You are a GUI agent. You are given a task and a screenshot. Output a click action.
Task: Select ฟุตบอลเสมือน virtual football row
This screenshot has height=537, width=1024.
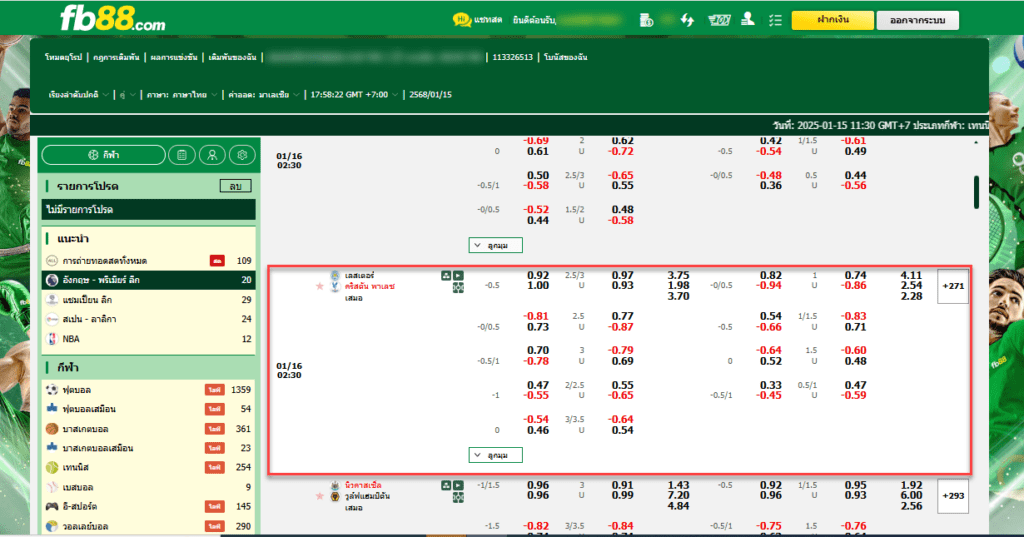(x=149, y=409)
